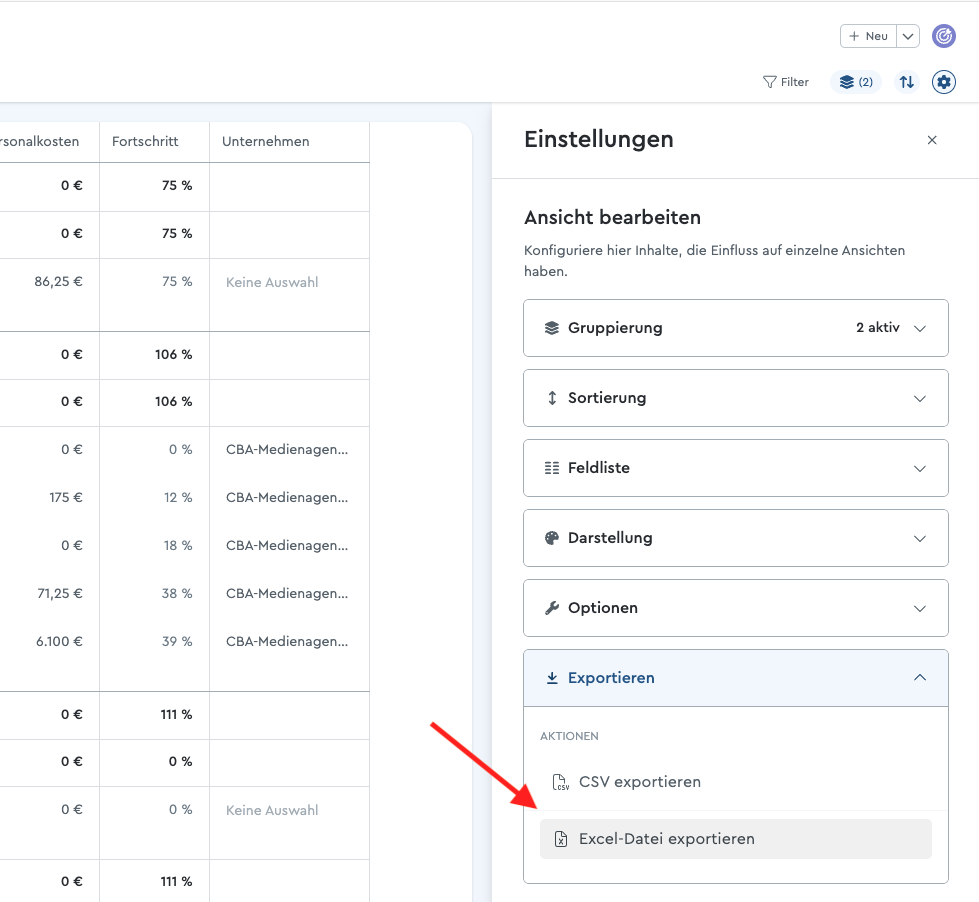Screen dimensions: 979x902
Task: Collapse the Exportieren section chevron
Action: (x=920, y=678)
